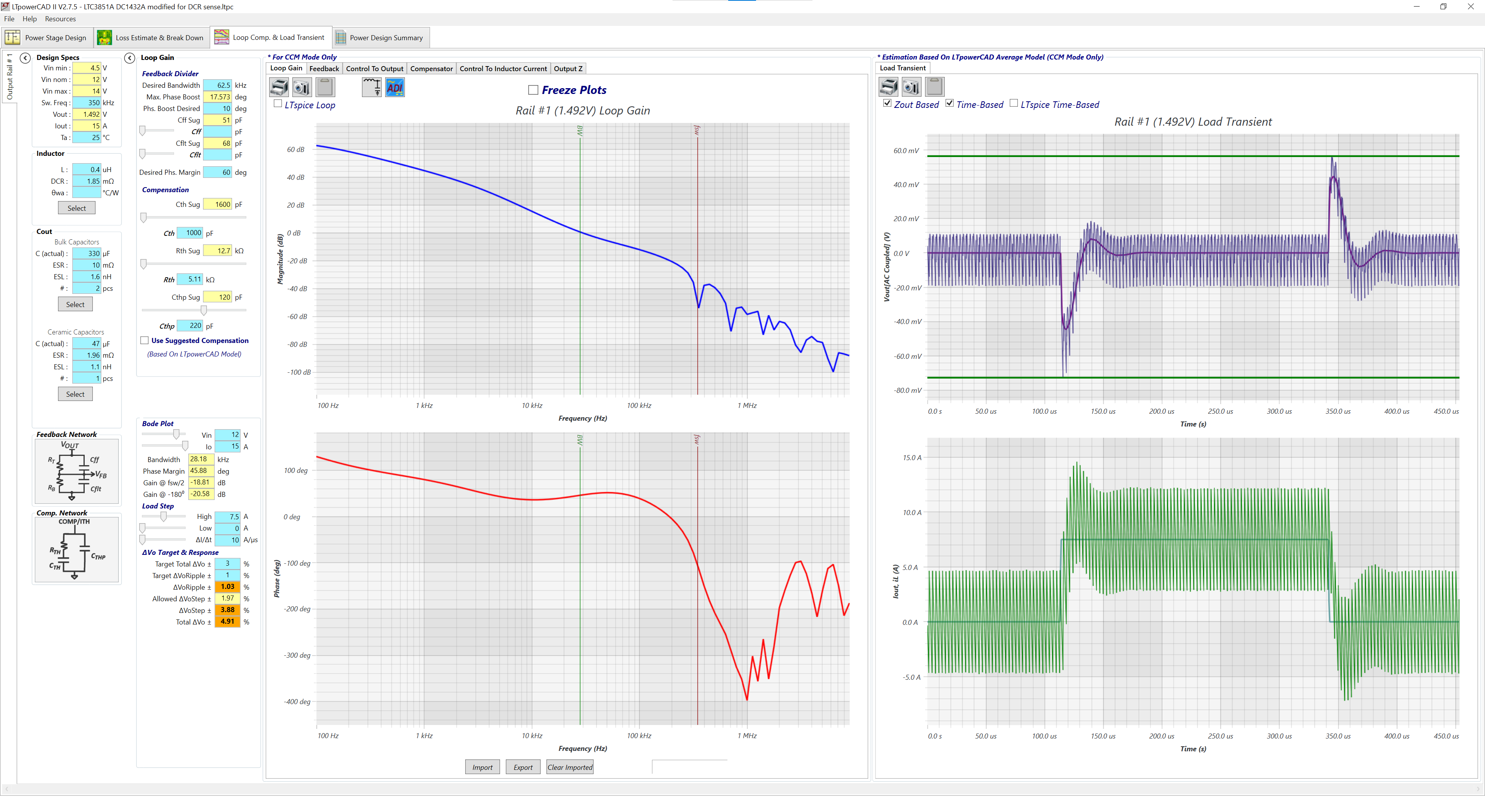
Task: Click the Cthp compensation slider handle
Action: coord(203,310)
